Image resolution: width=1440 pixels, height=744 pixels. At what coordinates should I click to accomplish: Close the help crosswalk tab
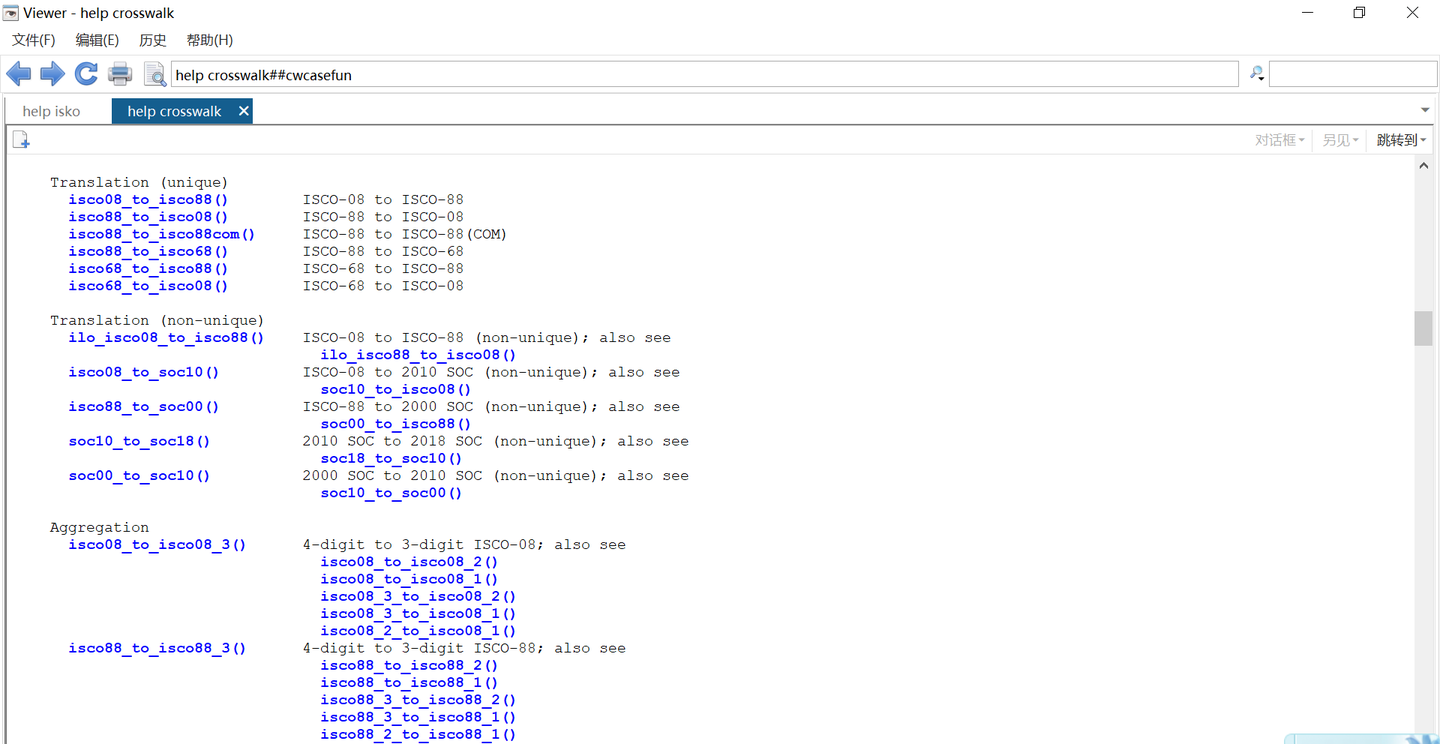click(243, 111)
